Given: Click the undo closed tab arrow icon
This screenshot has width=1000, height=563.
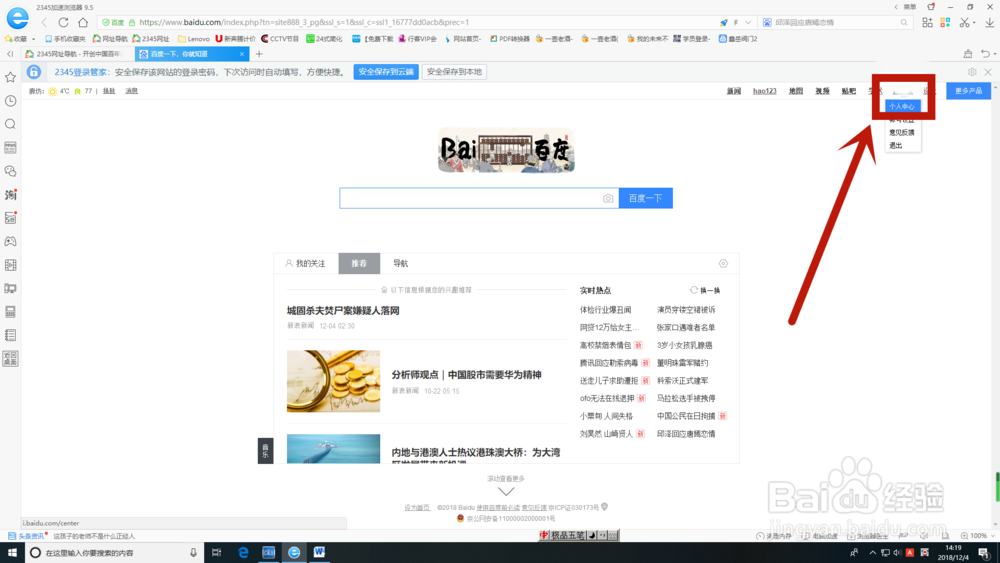Looking at the screenshot, I should click(x=985, y=54).
